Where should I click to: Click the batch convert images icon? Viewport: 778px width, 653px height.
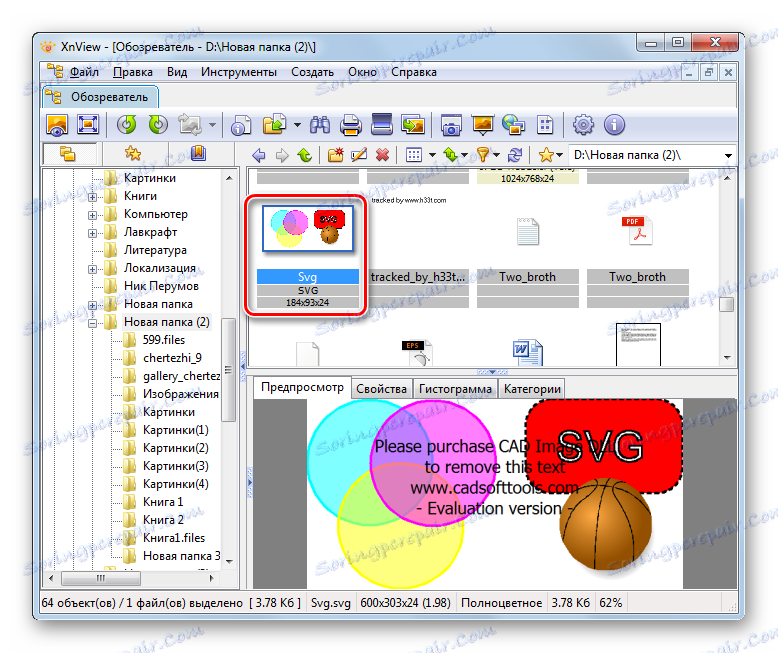(x=413, y=125)
